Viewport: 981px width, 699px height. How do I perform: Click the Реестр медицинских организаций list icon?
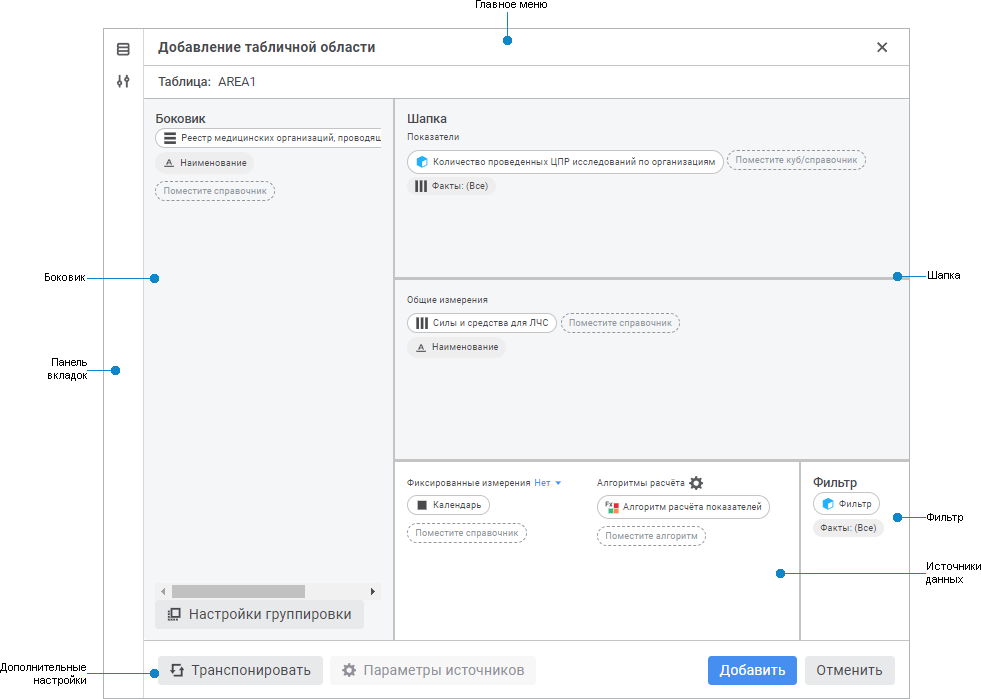170,139
